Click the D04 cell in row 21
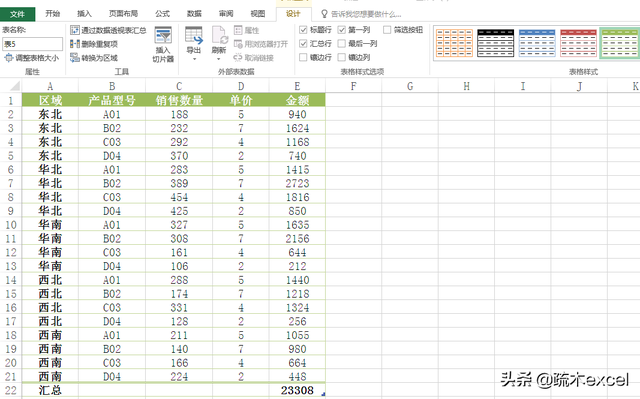Viewport: 640px width, 399px height. coord(112,377)
